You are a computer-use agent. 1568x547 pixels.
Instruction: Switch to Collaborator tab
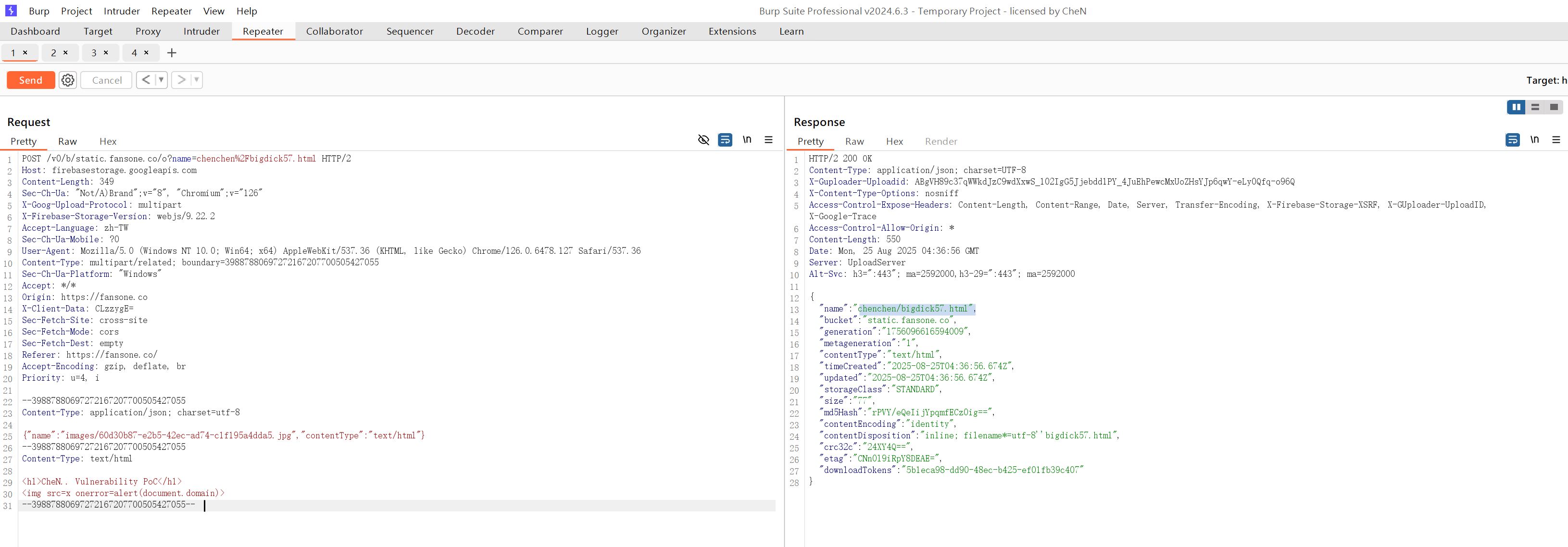(x=334, y=31)
